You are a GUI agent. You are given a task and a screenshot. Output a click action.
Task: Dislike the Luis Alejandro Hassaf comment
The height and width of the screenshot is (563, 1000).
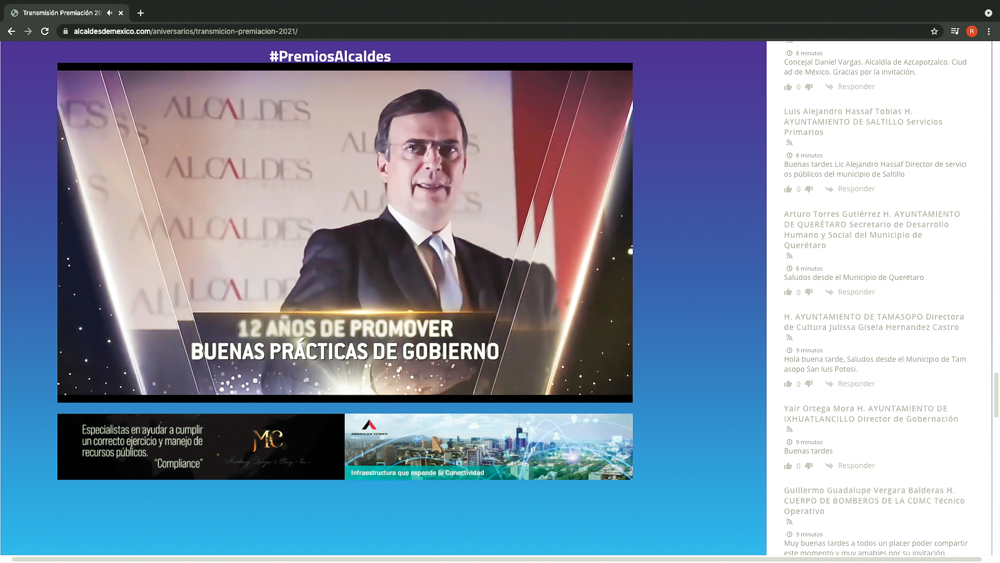point(809,189)
